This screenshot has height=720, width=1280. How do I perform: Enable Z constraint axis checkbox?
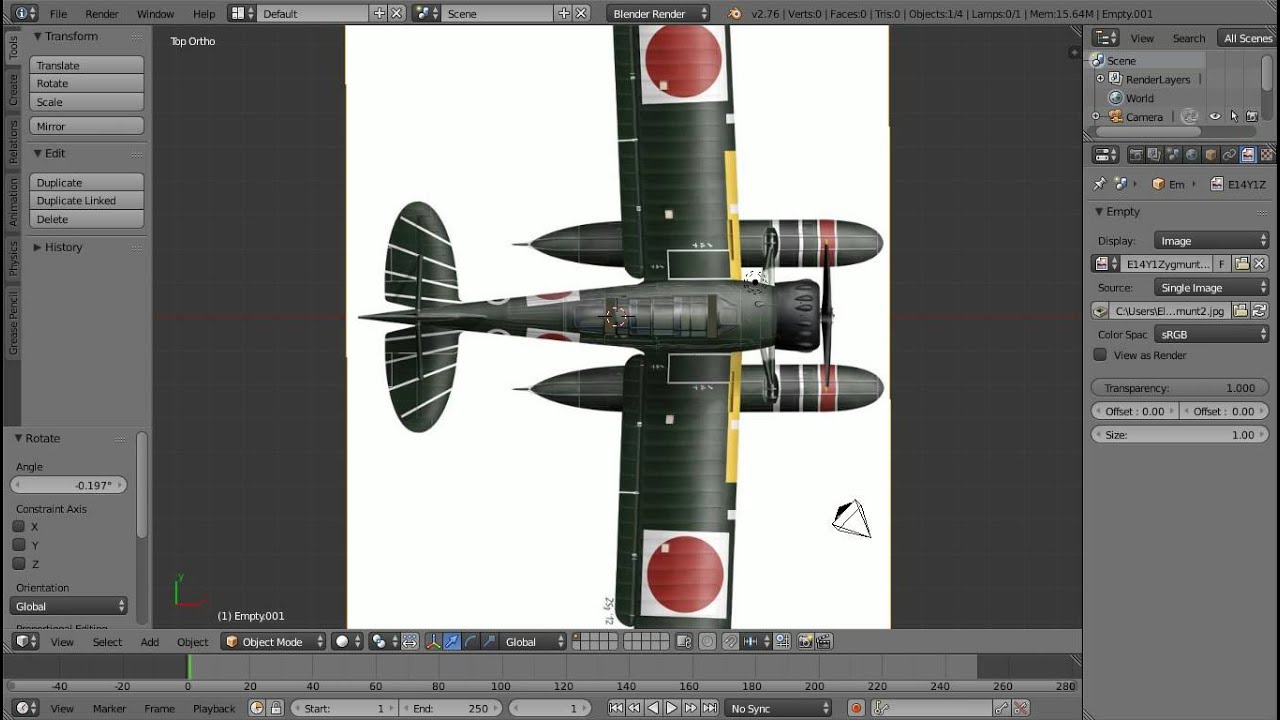[19, 564]
